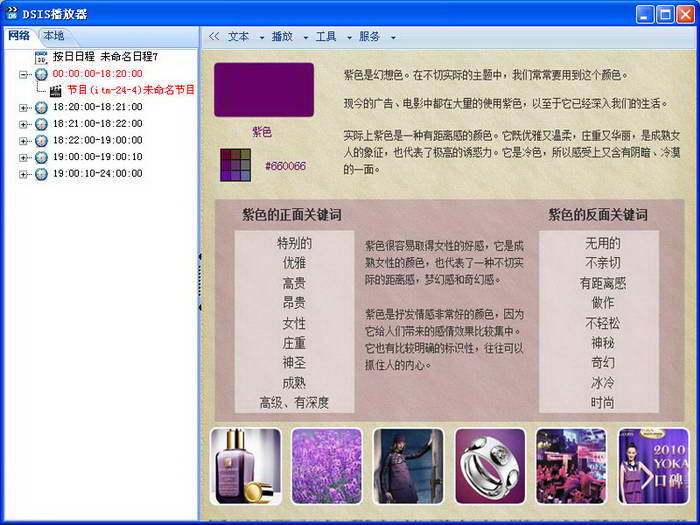This screenshot has width=700, height=525.
Task: Open the 服务 menu
Action: pos(370,37)
